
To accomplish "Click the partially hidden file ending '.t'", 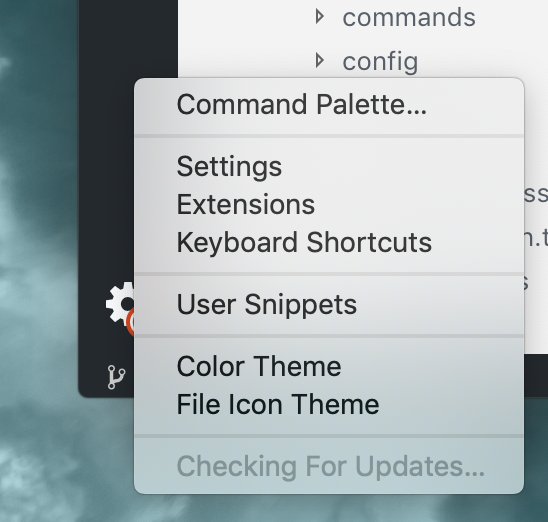I will tap(536, 238).
